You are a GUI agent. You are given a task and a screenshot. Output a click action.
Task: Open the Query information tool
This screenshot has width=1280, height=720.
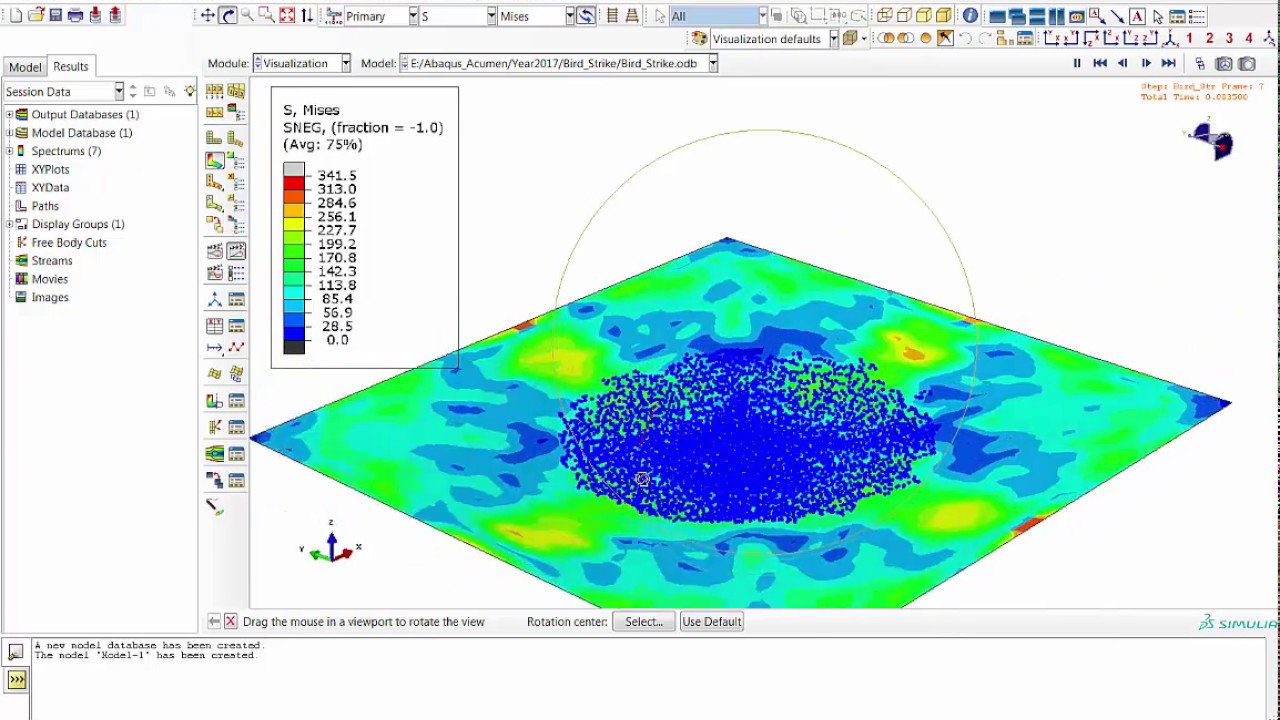click(x=970, y=16)
